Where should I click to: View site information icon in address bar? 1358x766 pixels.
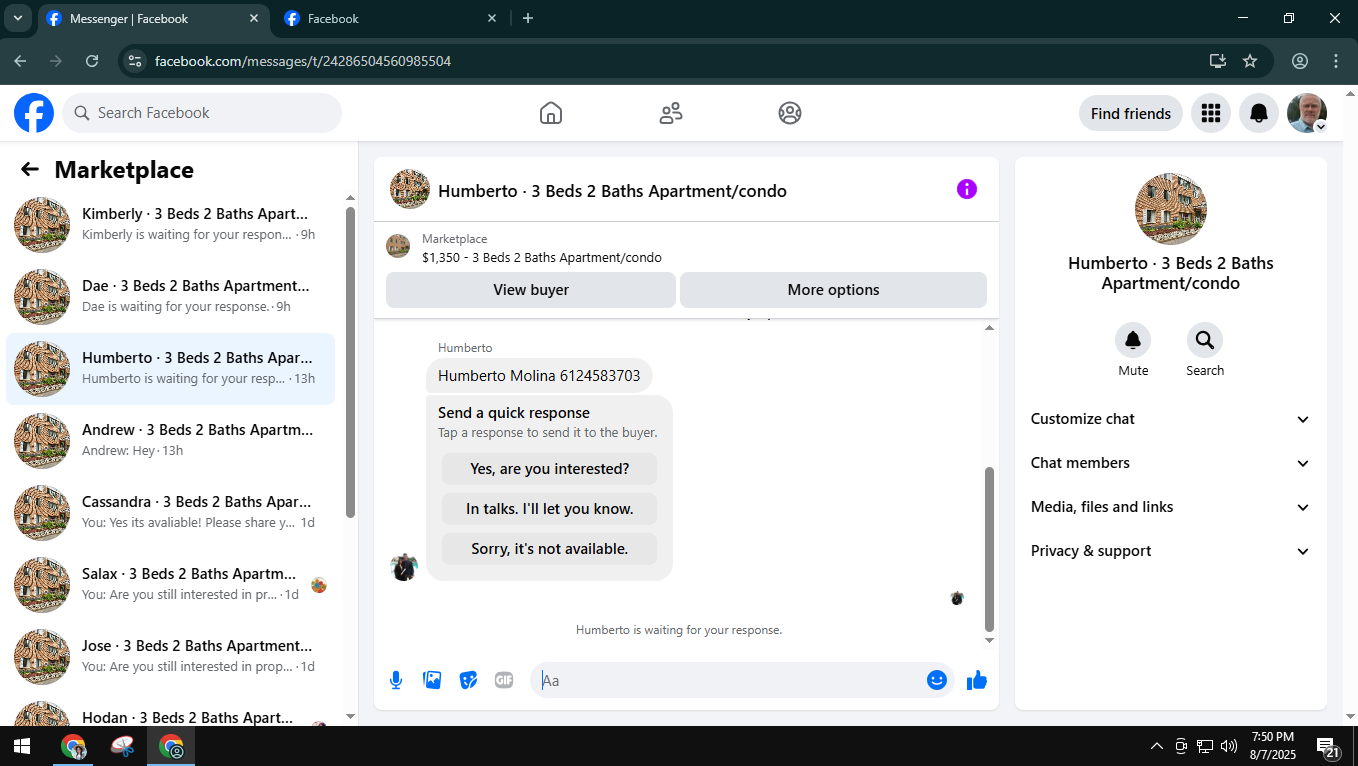pos(135,61)
